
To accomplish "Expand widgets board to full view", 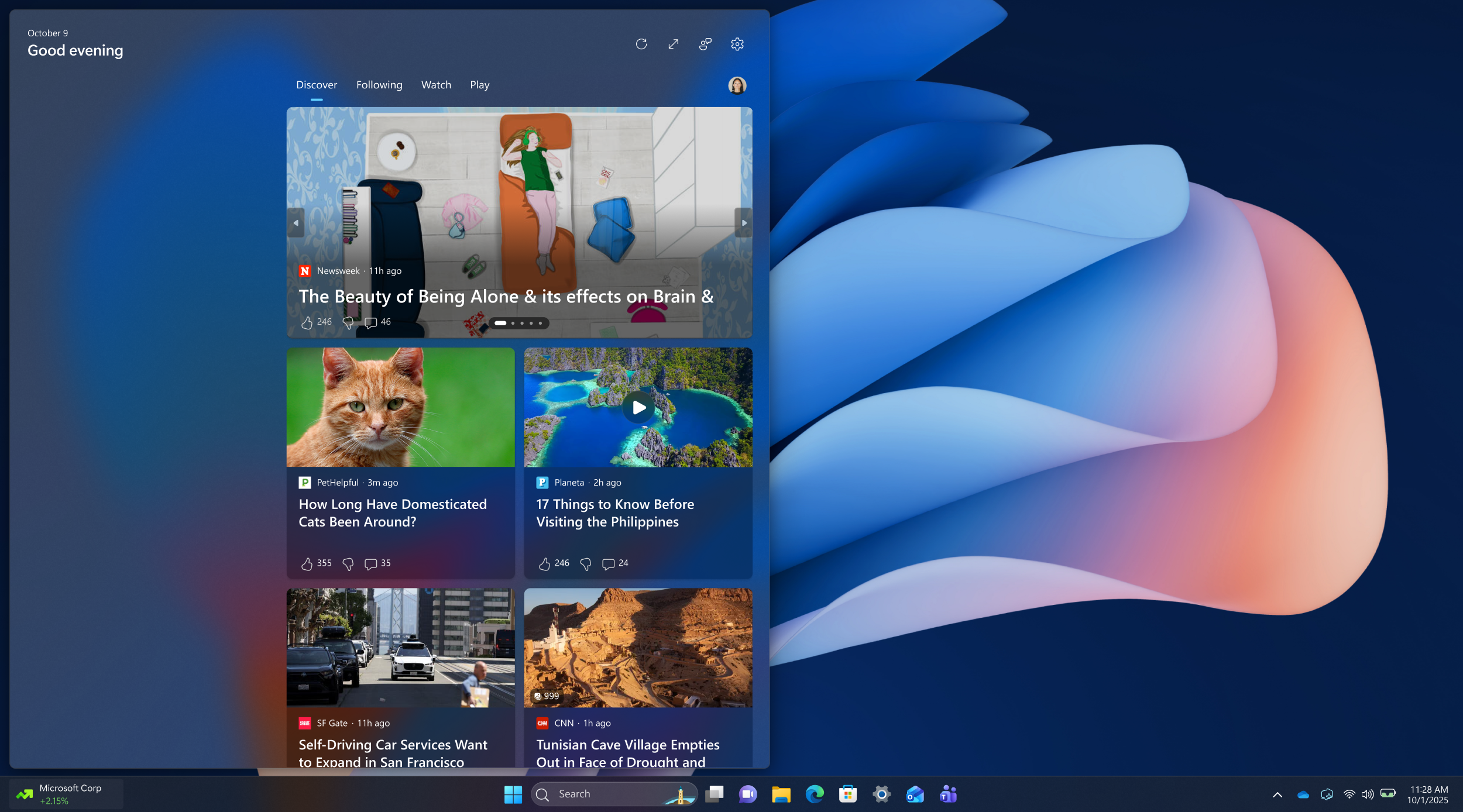I will [674, 44].
